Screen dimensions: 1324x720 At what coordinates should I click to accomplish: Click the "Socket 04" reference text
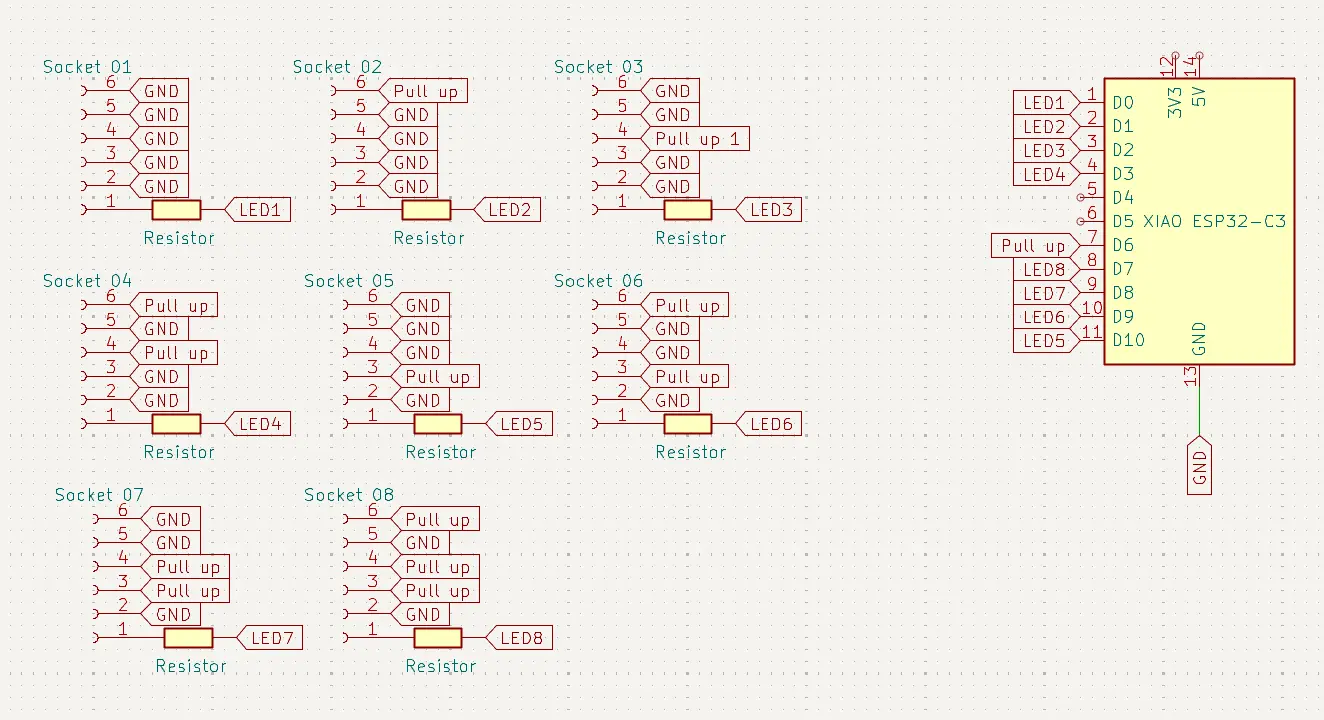[87, 281]
